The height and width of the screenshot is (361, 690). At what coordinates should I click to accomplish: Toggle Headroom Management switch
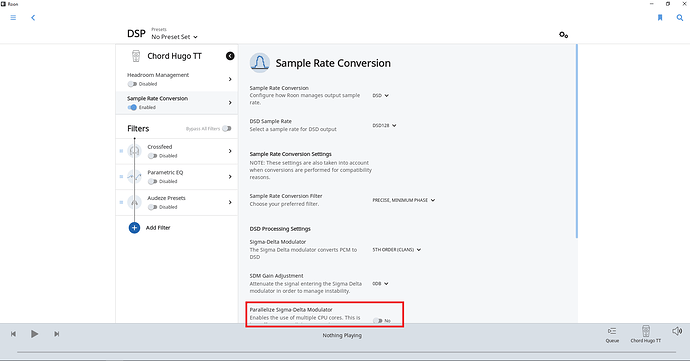tap(132, 84)
